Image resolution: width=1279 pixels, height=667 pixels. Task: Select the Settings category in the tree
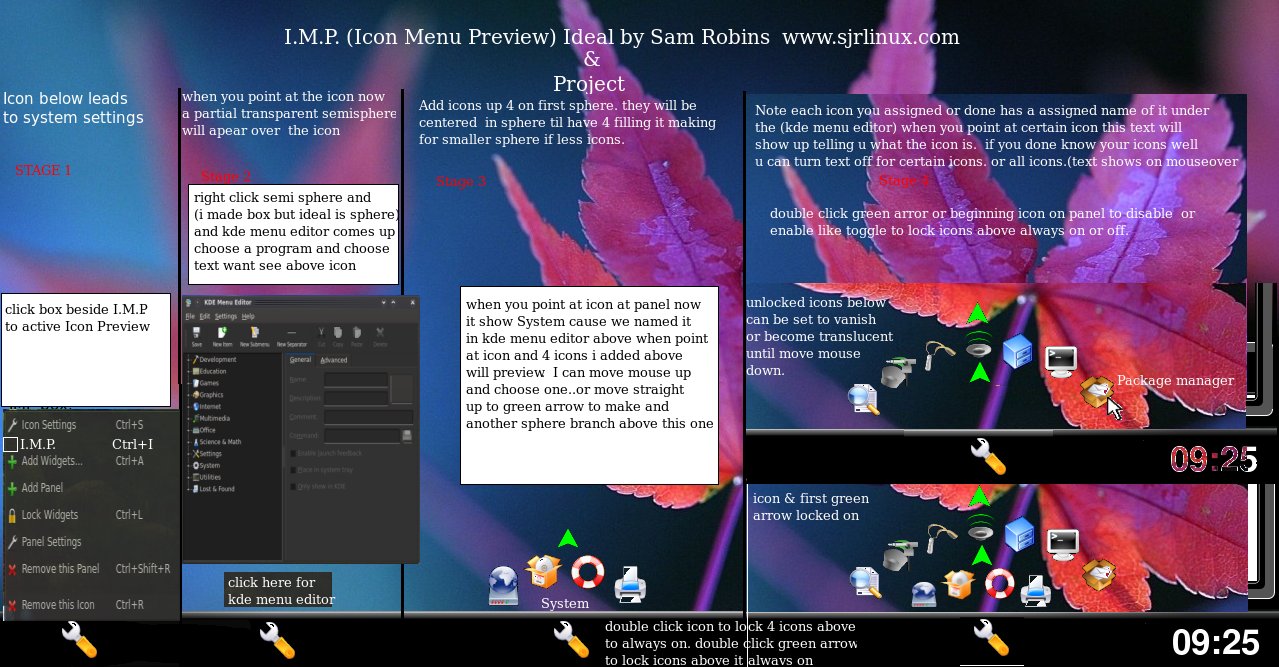[x=207, y=454]
